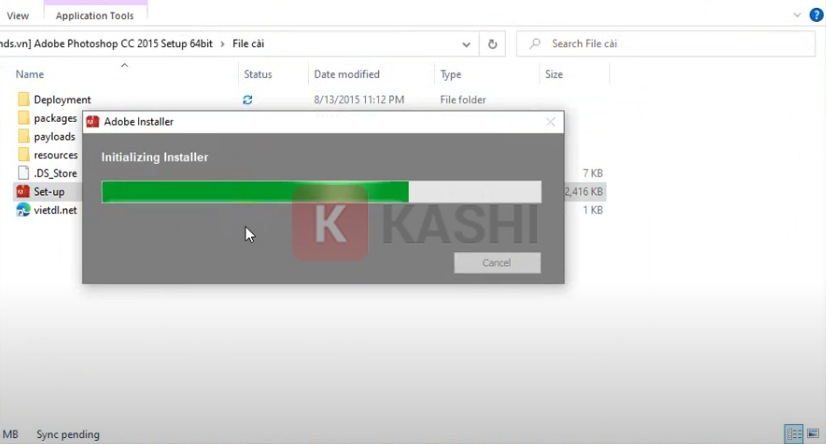Image resolution: width=826 pixels, height=444 pixels.
Task: Click the Set-up installer file icon
Action: (23, 192)
